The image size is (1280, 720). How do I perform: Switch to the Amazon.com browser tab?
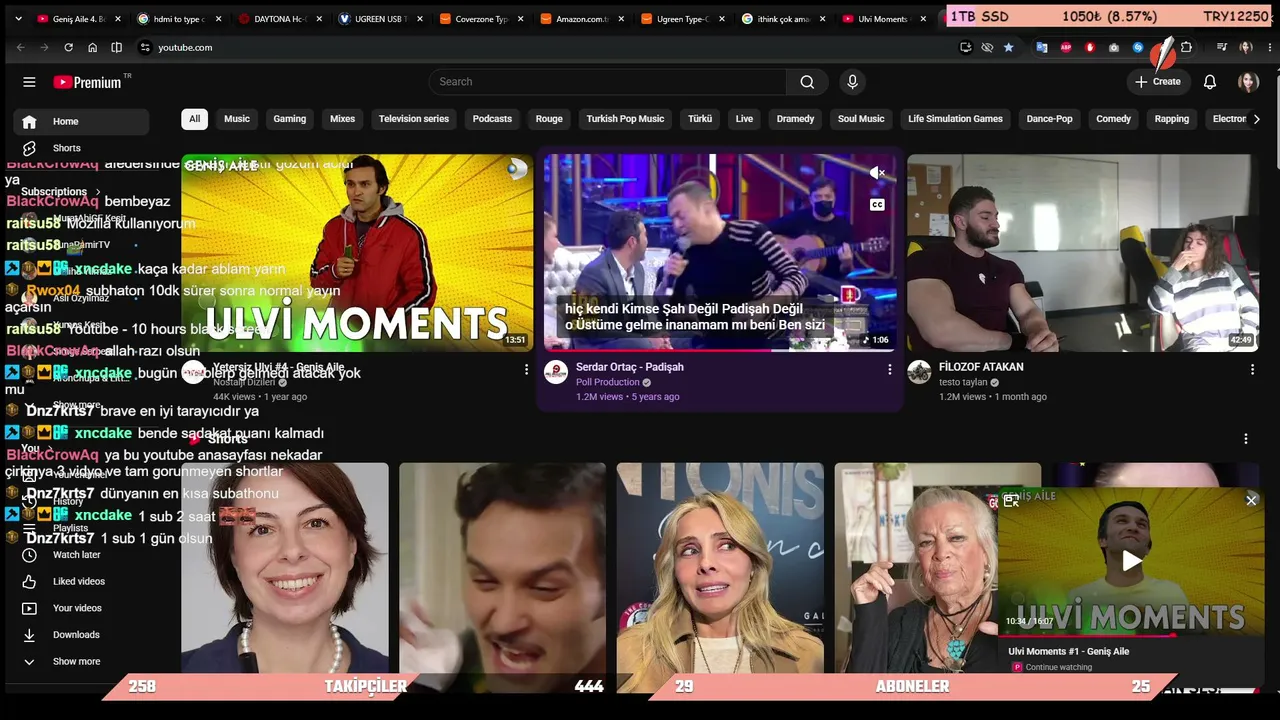coord(581,19)
